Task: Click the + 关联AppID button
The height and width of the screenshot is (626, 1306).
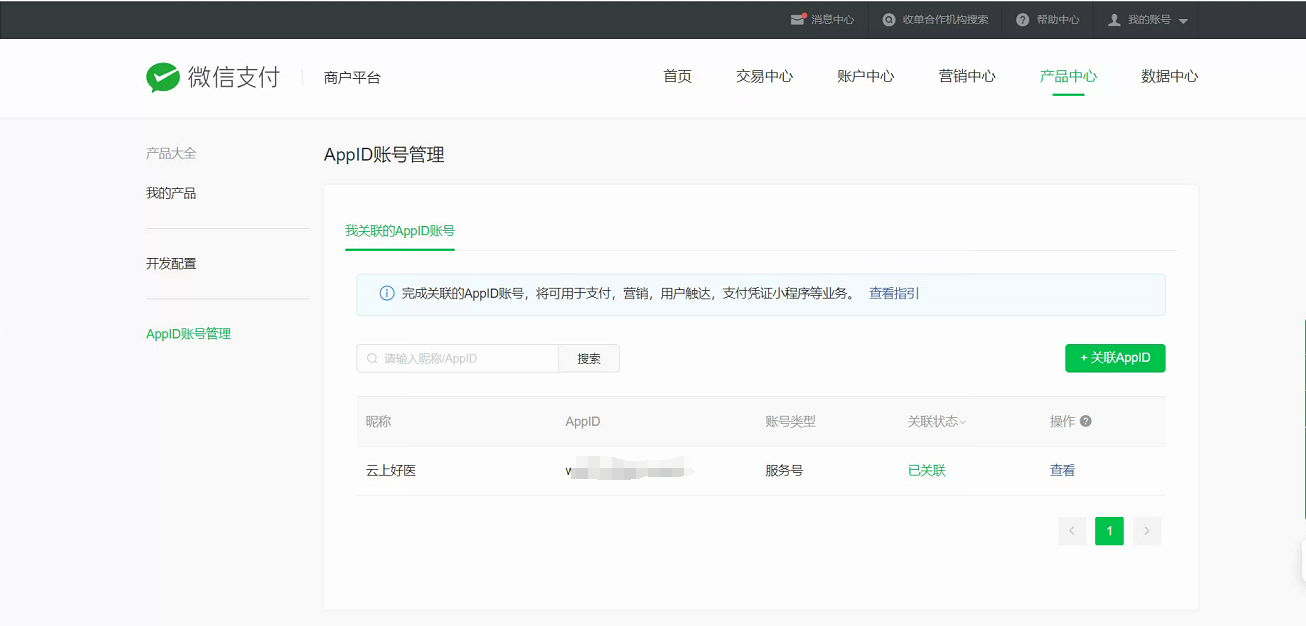Action: (1115, 358)
